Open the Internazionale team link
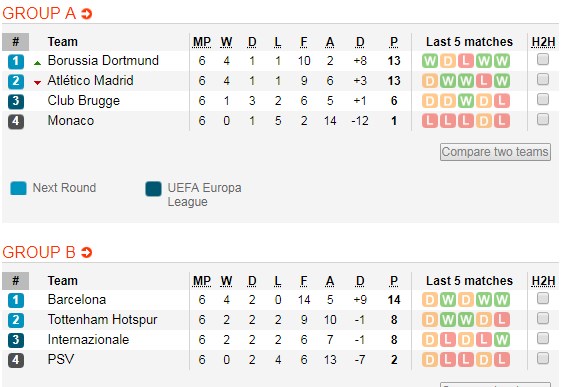The image size is (563, 387). pyautogui.click(x=88, y=340)
